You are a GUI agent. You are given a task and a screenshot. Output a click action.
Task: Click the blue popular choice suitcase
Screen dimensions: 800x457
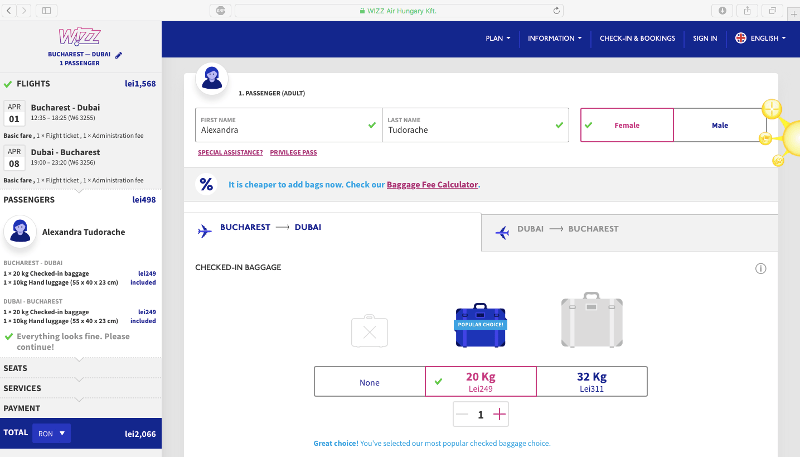click(x=480, y=325)
